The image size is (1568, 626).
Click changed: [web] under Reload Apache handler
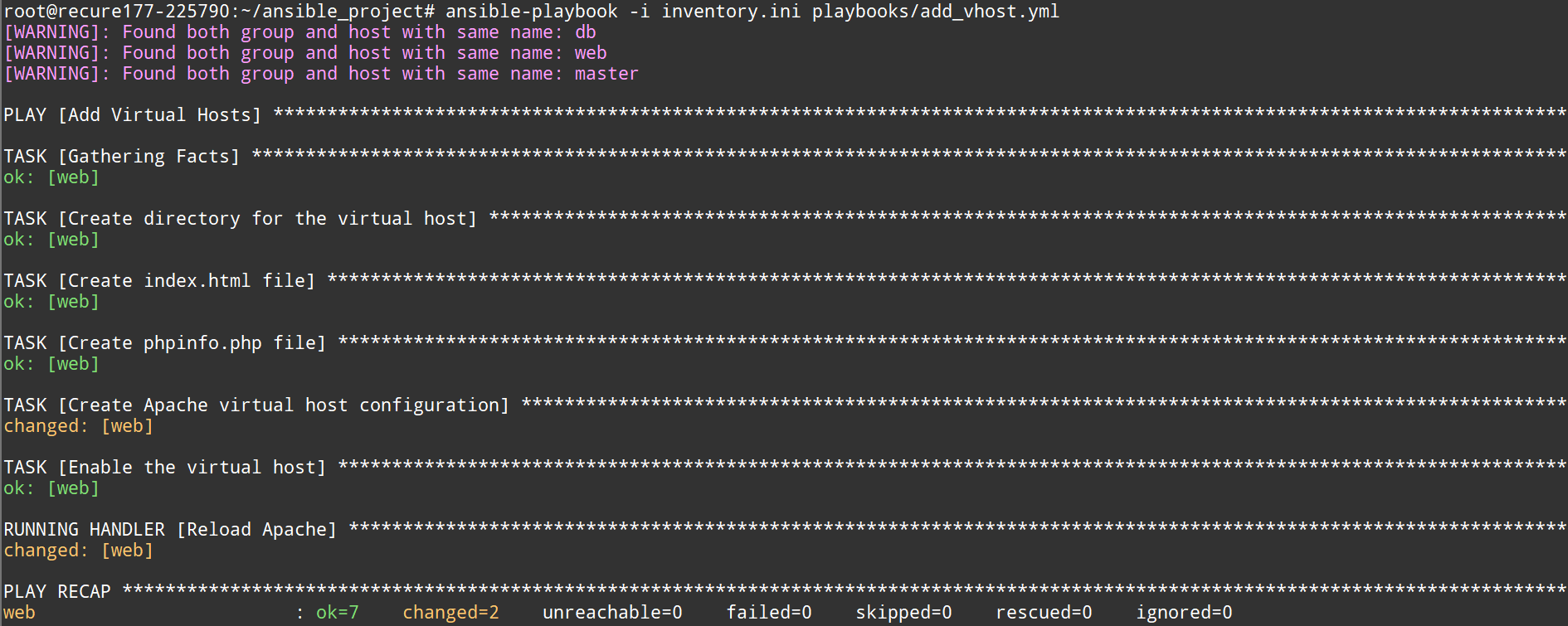coord(78,551)
